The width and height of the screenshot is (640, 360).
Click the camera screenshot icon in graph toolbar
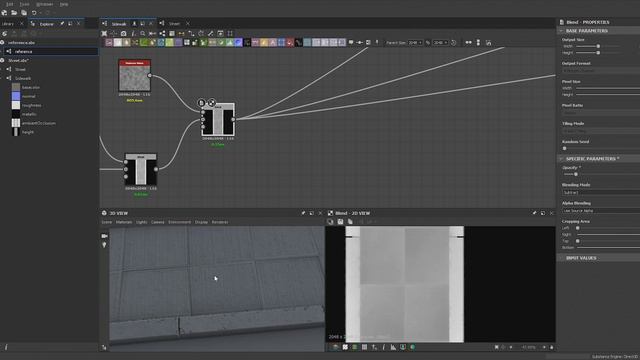click(123, 33)
